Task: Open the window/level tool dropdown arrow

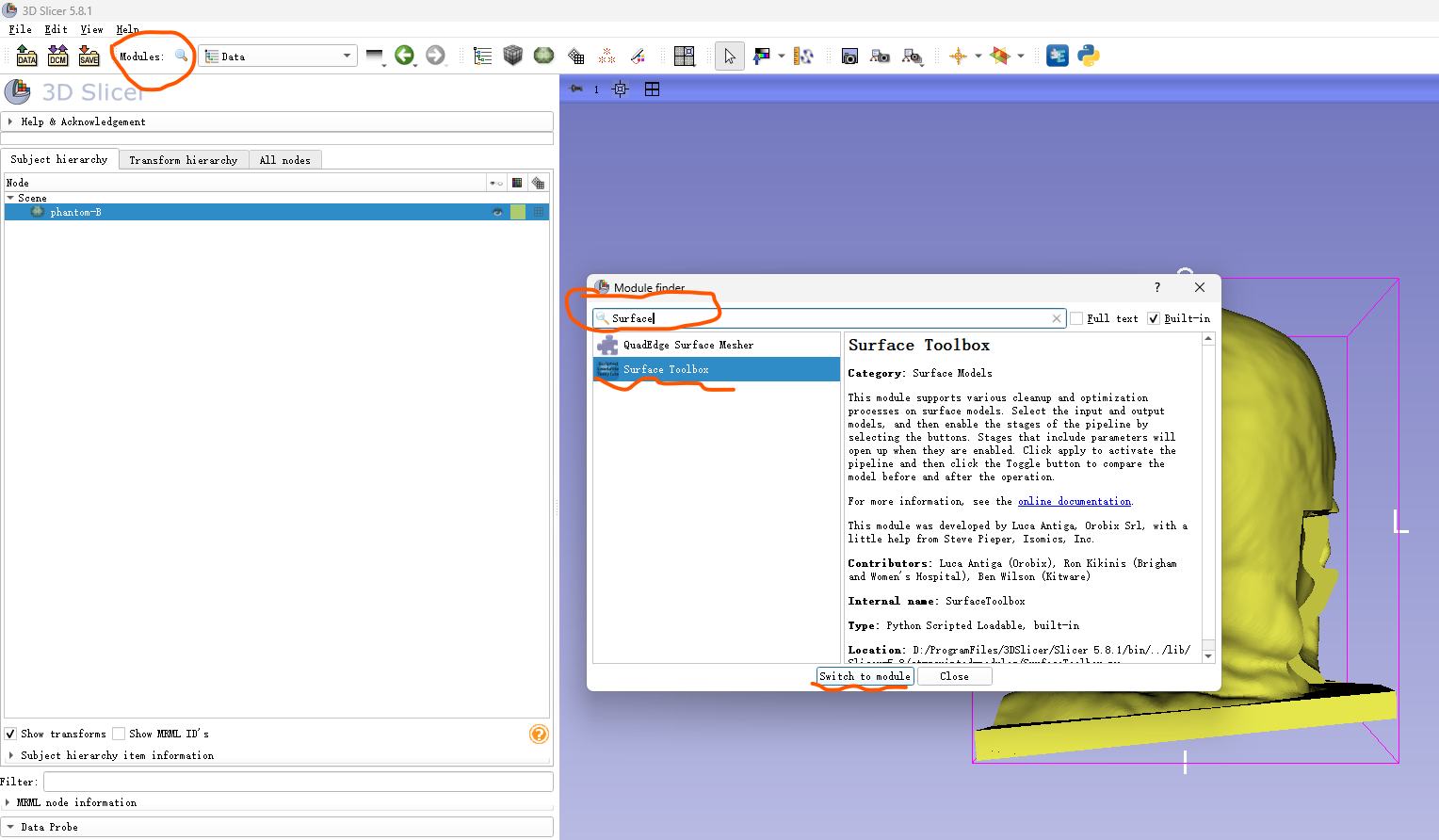Action: click(x=782, y=57)
